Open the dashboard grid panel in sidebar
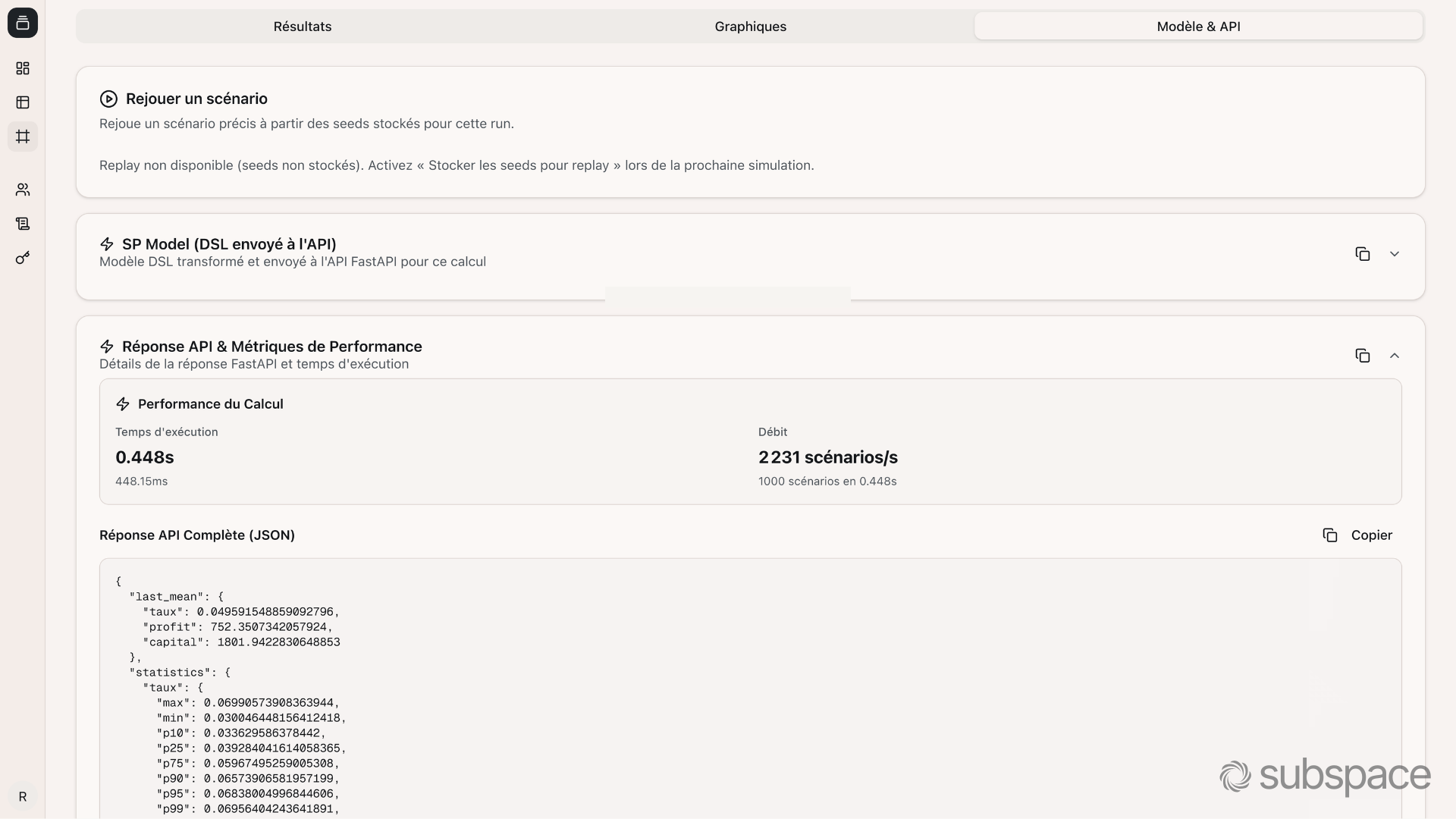 [x=23, y=68]
